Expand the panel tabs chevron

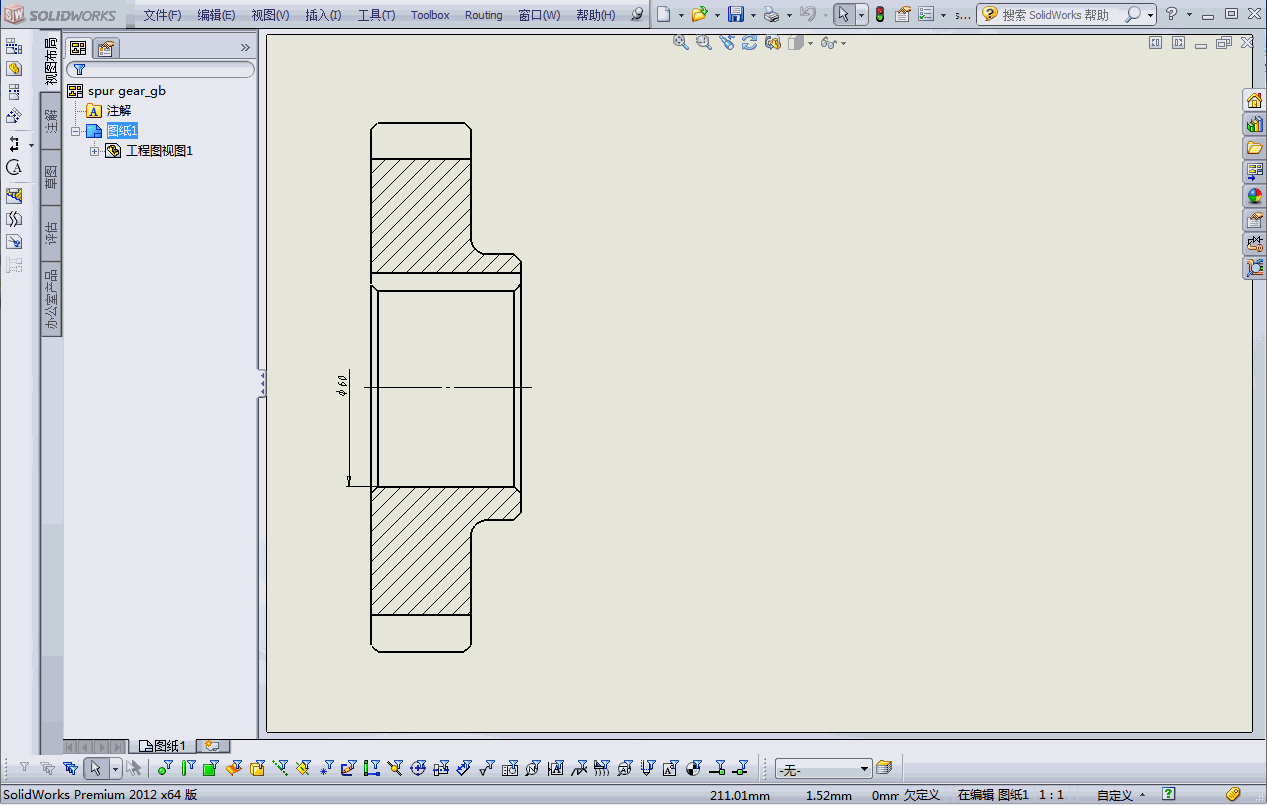click(245, 47)
